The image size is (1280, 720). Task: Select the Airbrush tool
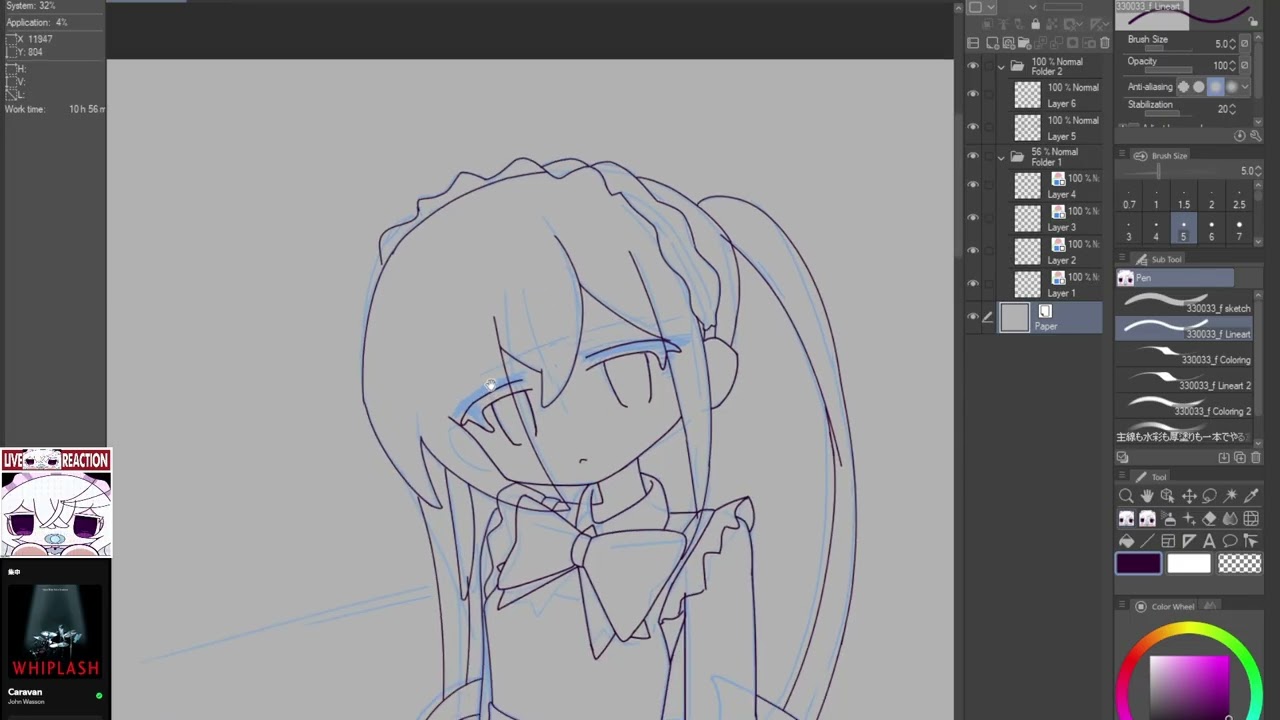(1167, 519)
